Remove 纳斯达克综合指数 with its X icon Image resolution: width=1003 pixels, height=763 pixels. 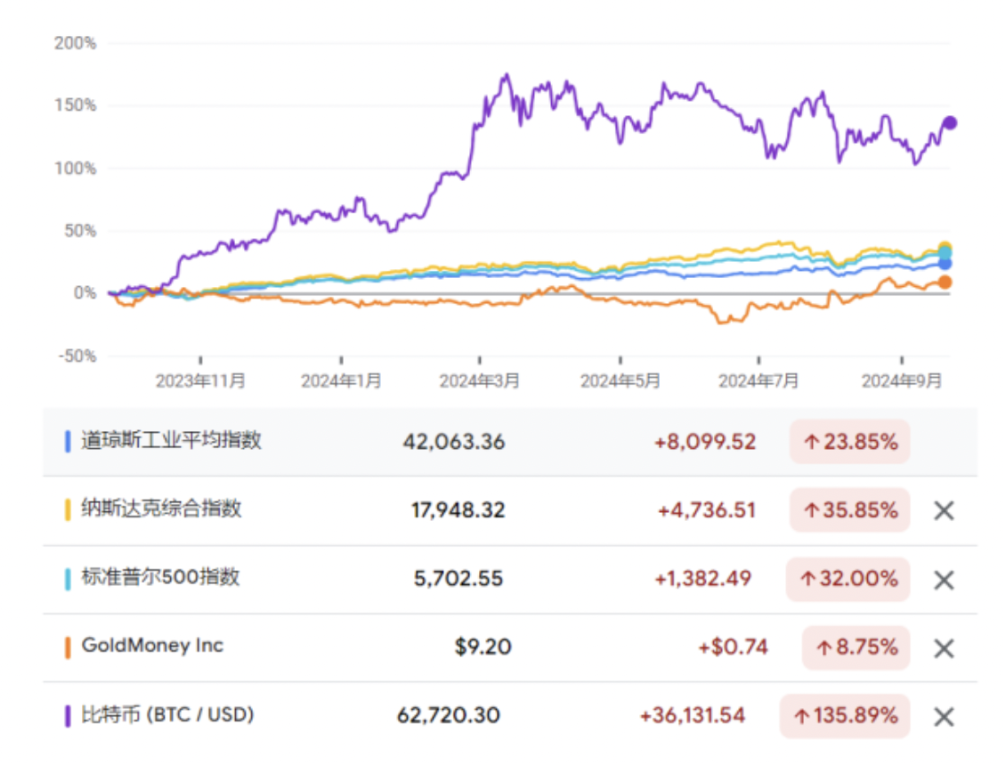[943, 511]
